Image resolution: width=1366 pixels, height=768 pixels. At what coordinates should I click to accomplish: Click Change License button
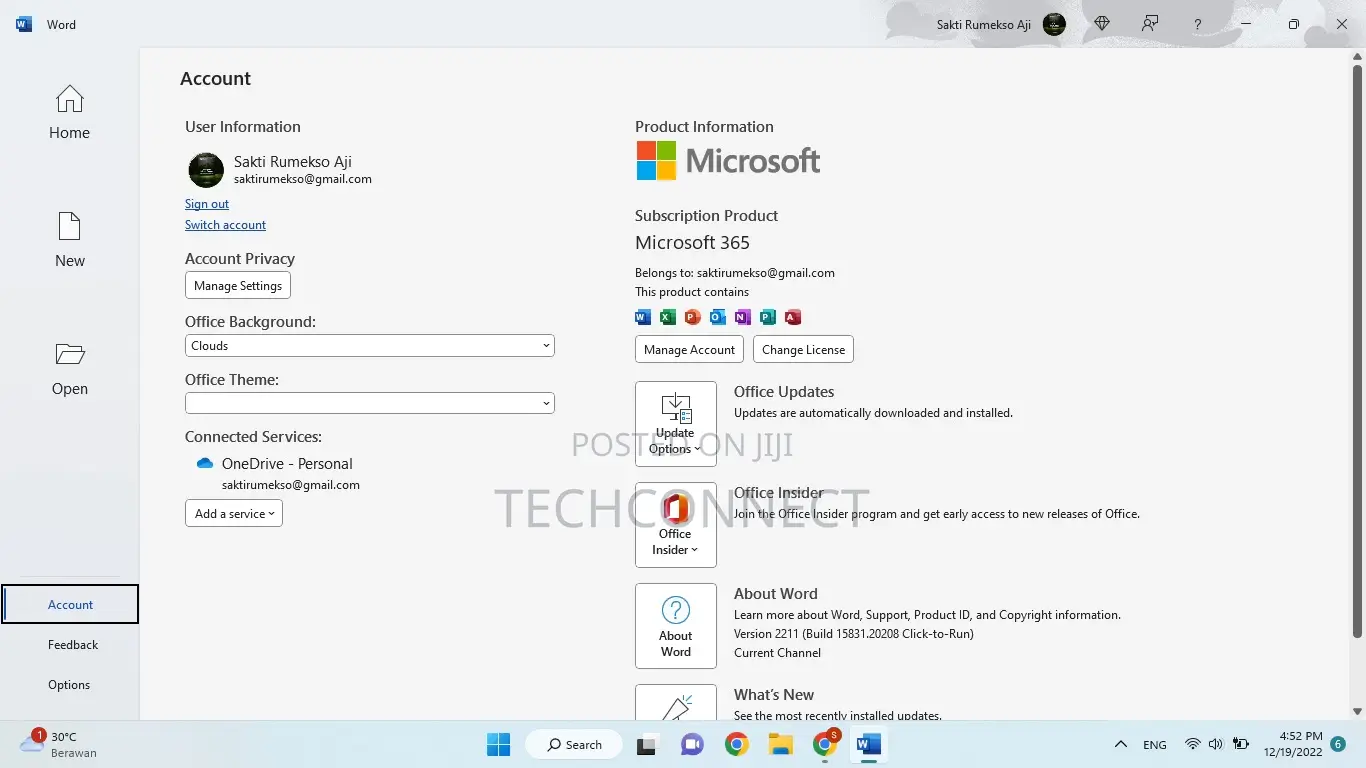(803, 349)
